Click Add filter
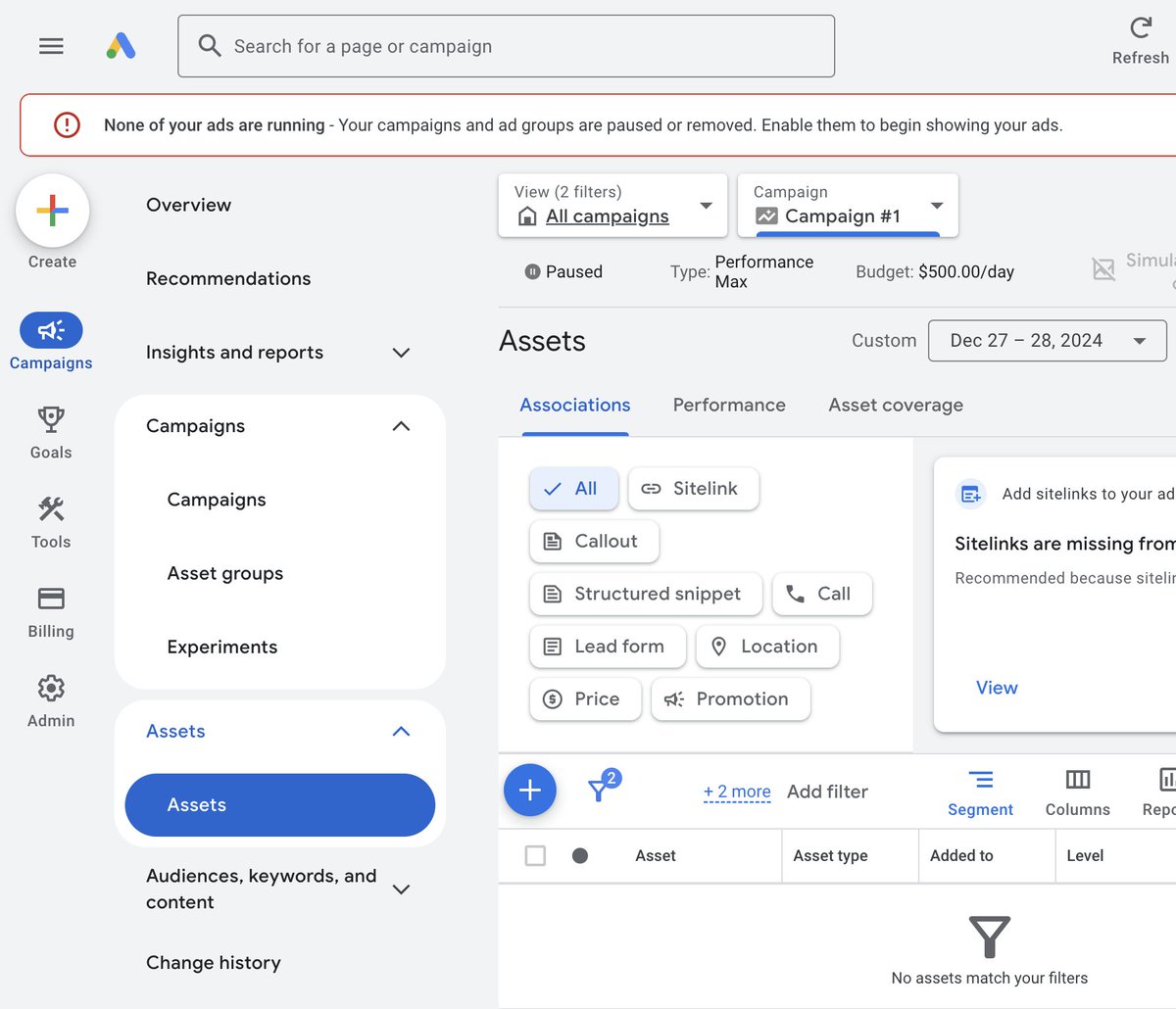Image resolution: width=1176 pixels, height=1009 pixels. click(827, 792)
